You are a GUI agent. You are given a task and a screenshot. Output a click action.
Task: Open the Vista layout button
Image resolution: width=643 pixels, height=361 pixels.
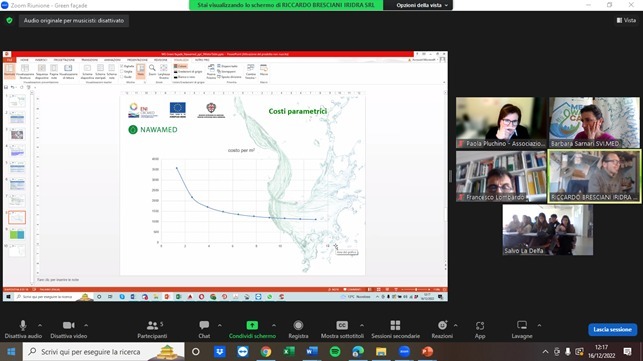click(x=626, y=20)
